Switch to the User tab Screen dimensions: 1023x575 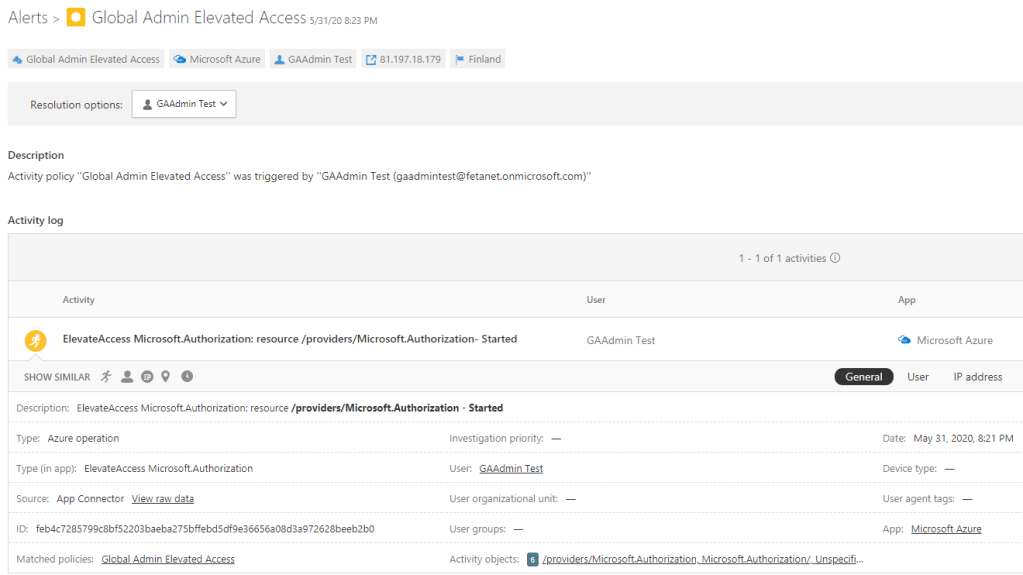coord(917,377)
